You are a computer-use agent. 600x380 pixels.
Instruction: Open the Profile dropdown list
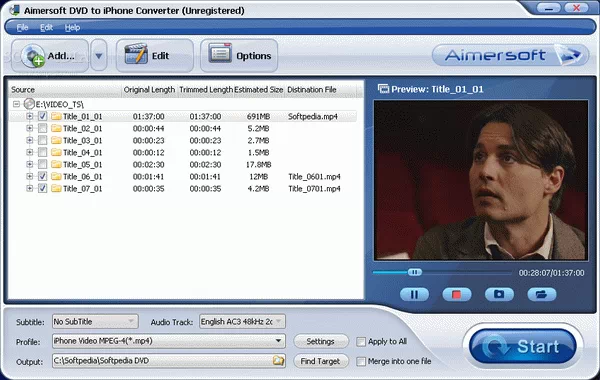pyautogui.click(x=169, y=341)
